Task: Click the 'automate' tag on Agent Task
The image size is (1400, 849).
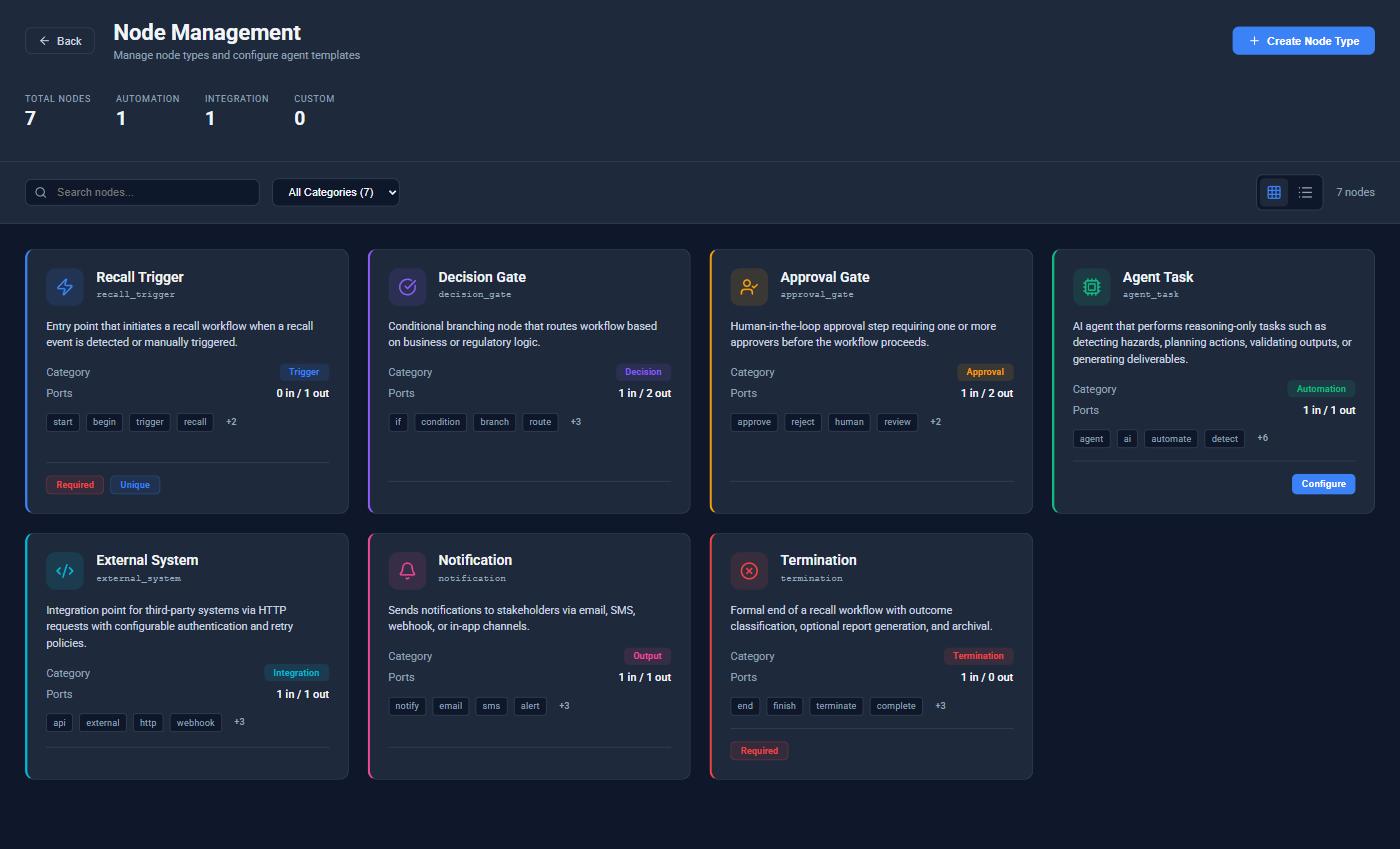Action: click(1171, 439)
